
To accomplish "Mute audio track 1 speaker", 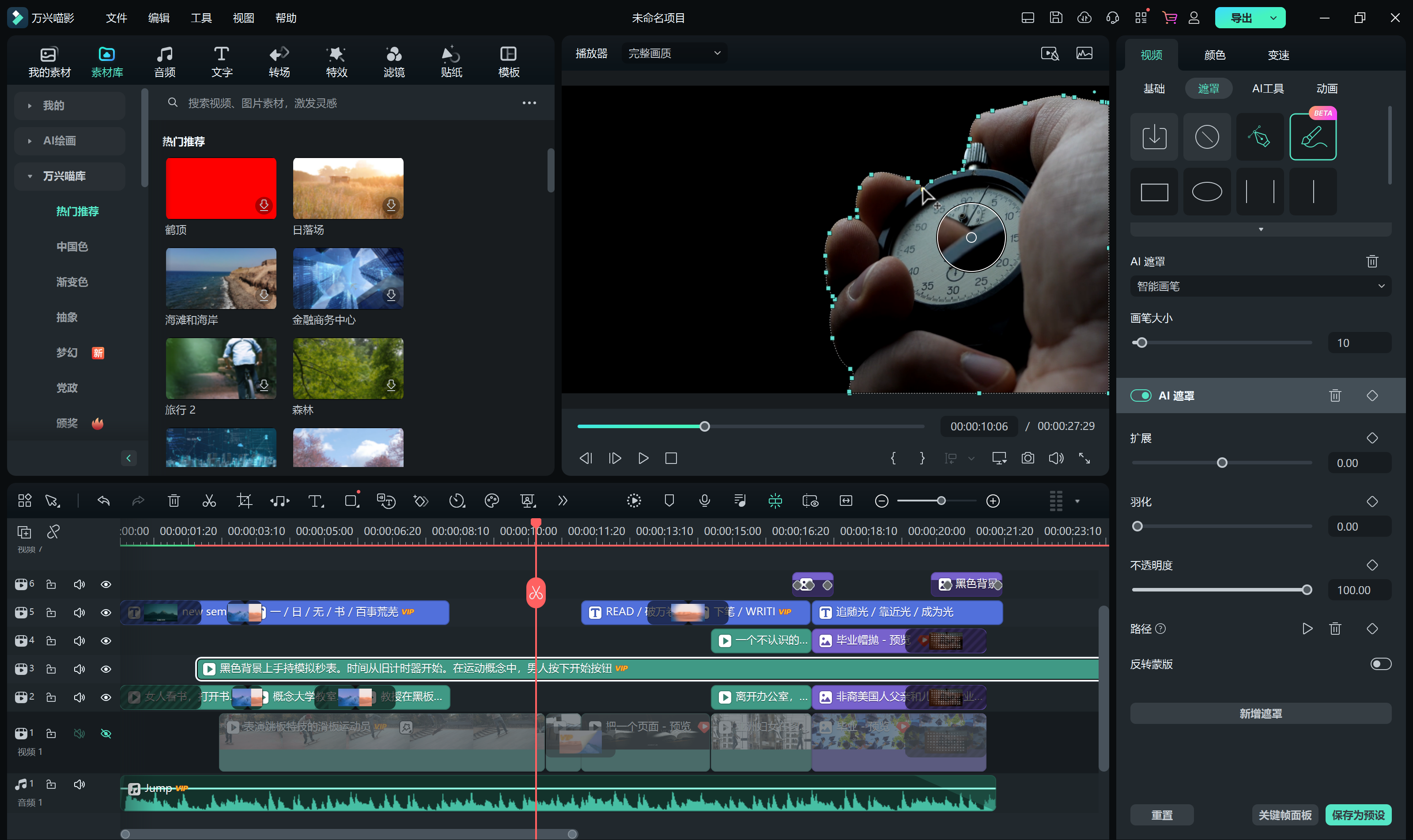I will tap(79, 784).
